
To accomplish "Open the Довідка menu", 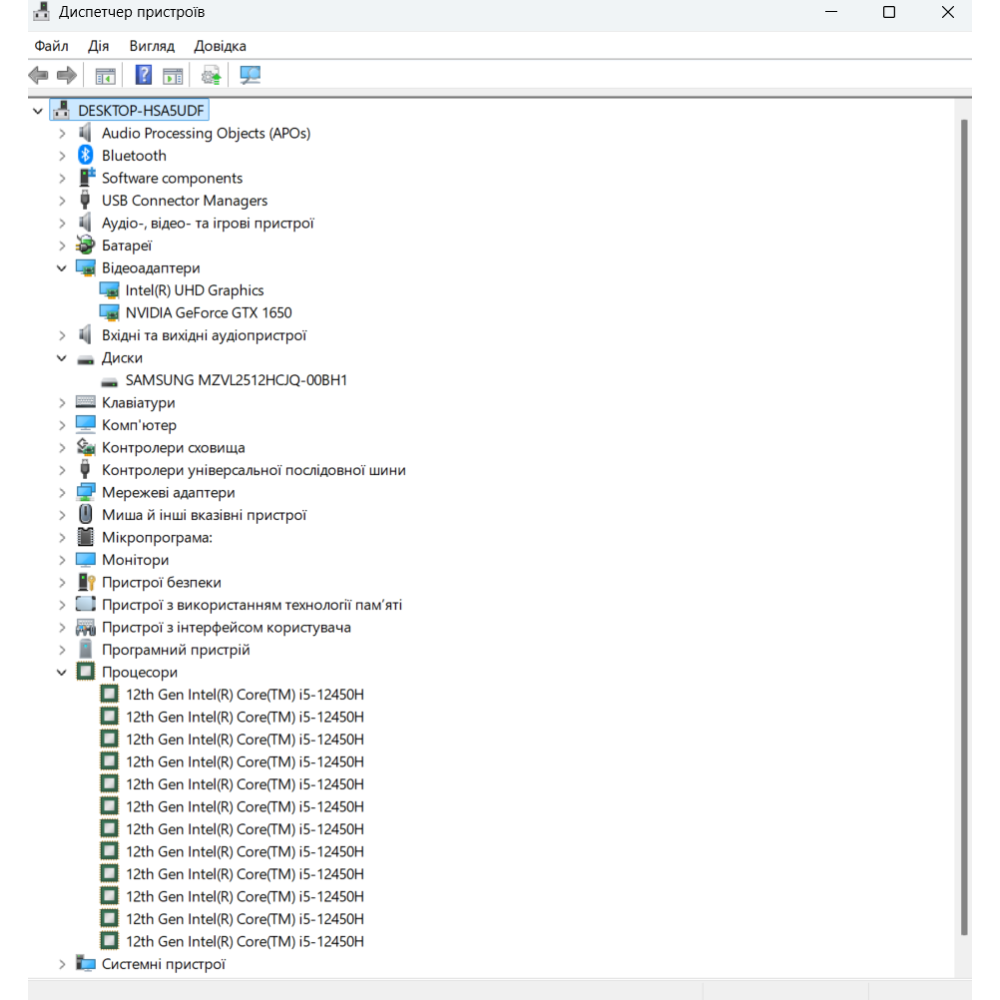I will click(x=220, y=46).
